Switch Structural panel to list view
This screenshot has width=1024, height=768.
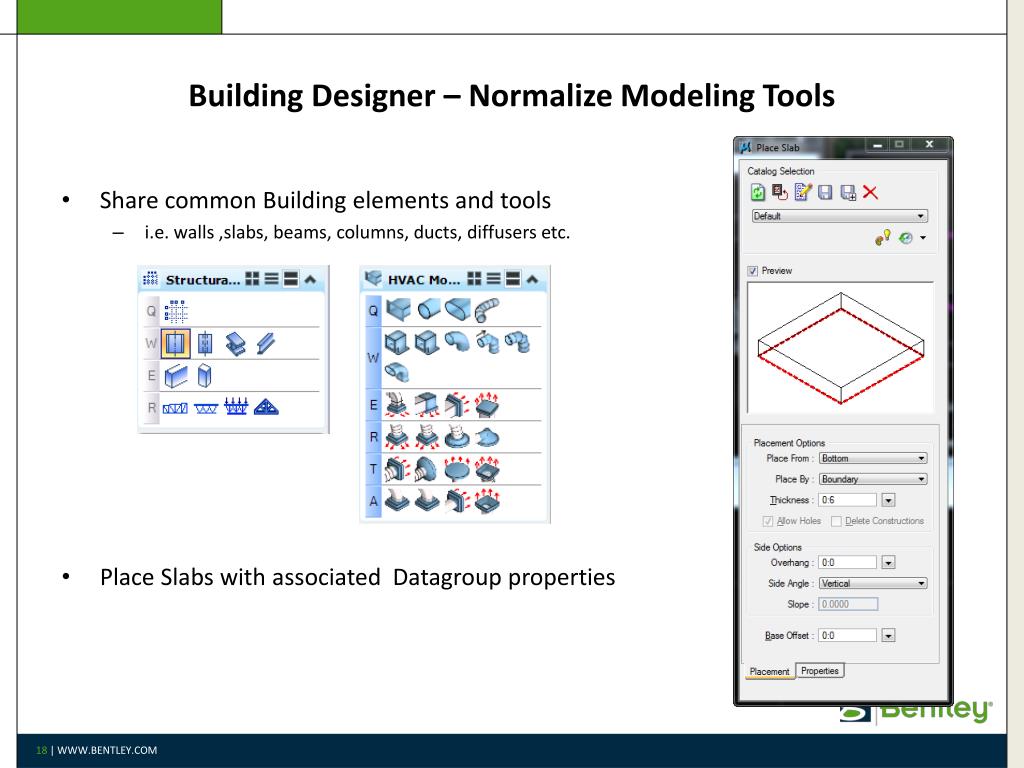(271, 280)
